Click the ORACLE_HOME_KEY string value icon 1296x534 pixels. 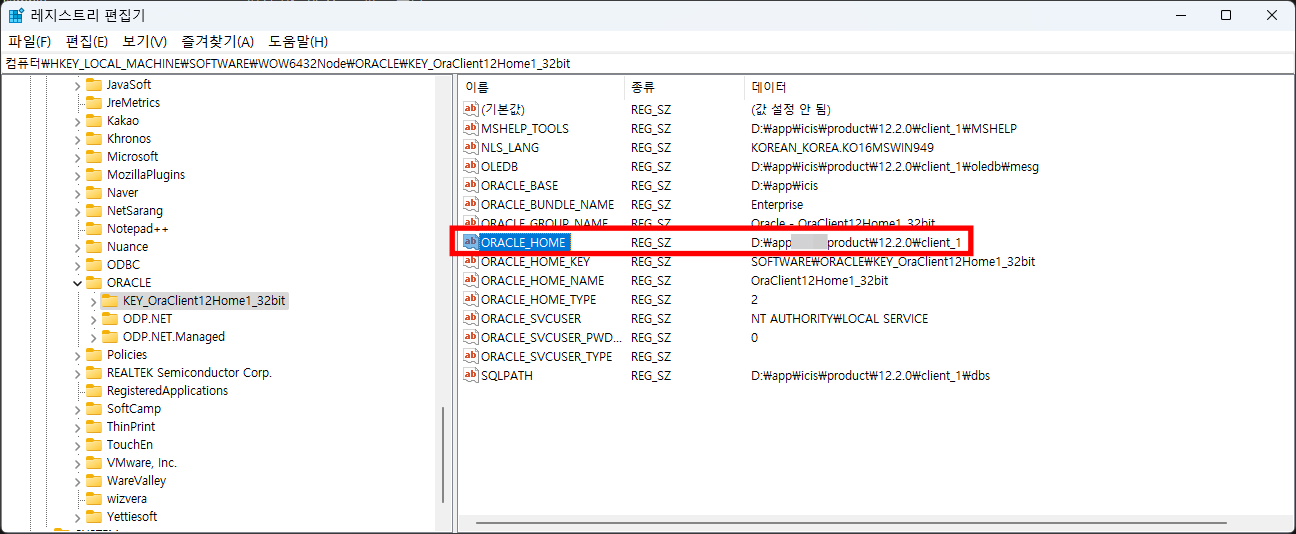471,261
